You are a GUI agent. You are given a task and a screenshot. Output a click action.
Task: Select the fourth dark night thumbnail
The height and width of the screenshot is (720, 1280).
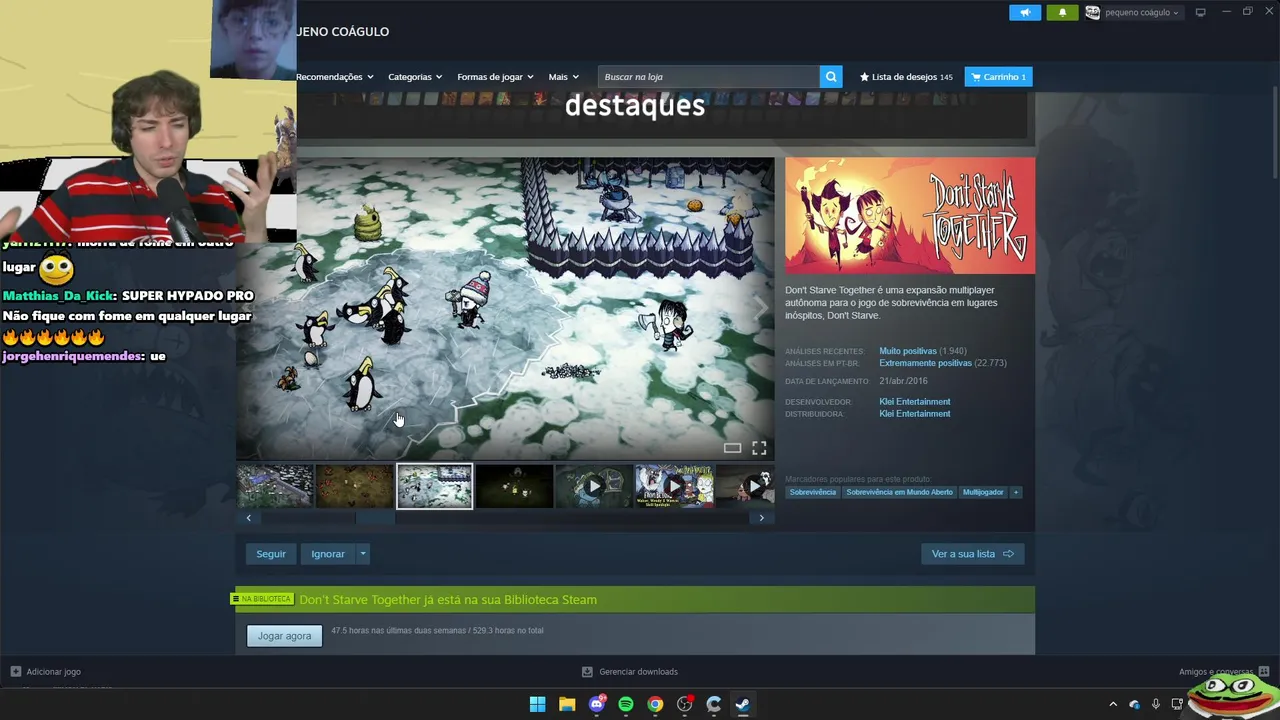(514, 486)
